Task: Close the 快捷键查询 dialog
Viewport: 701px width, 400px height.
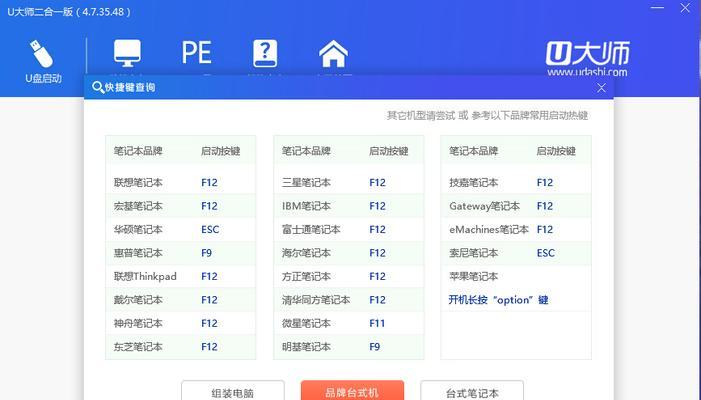Action: (x=601, y=88)
